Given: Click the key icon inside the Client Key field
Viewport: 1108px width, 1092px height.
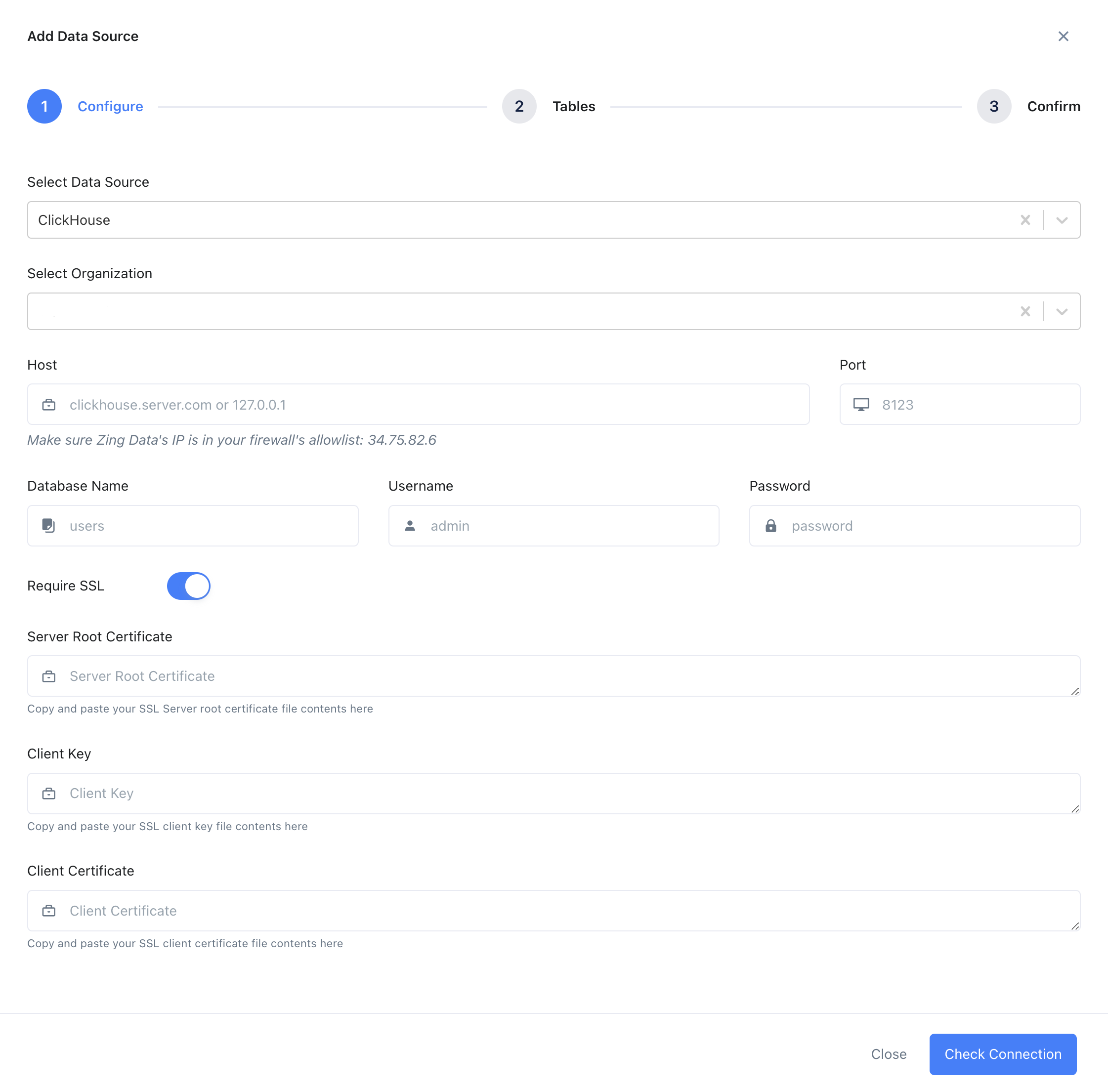Looking at the screenshot, I should click(x=49, y=794).
